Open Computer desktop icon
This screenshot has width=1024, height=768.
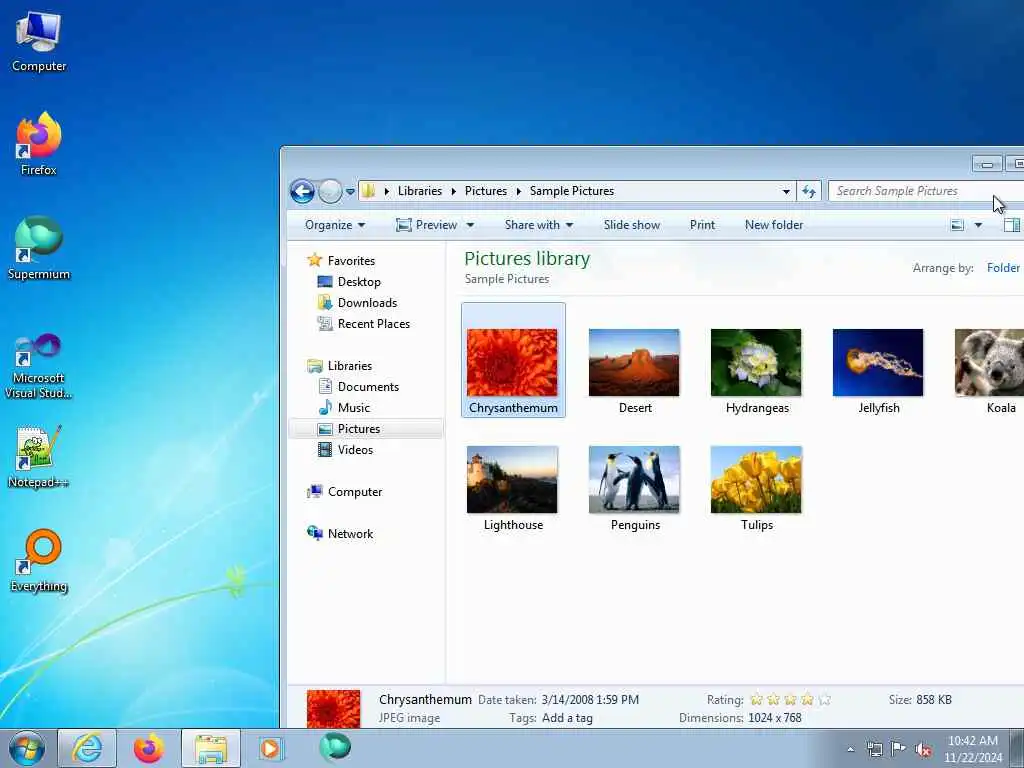[x=39, y=42]
